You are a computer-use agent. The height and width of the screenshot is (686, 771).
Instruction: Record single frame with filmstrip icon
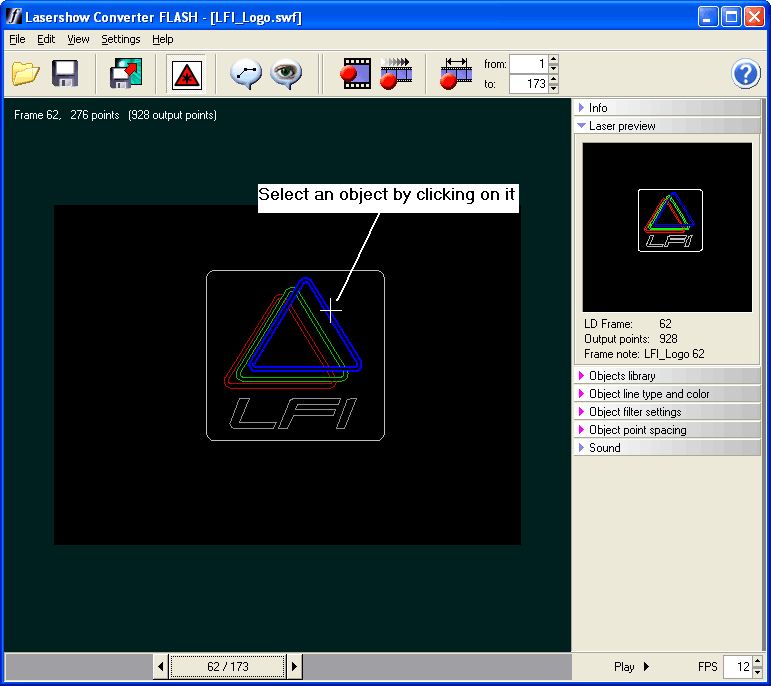tap(356, 74)
